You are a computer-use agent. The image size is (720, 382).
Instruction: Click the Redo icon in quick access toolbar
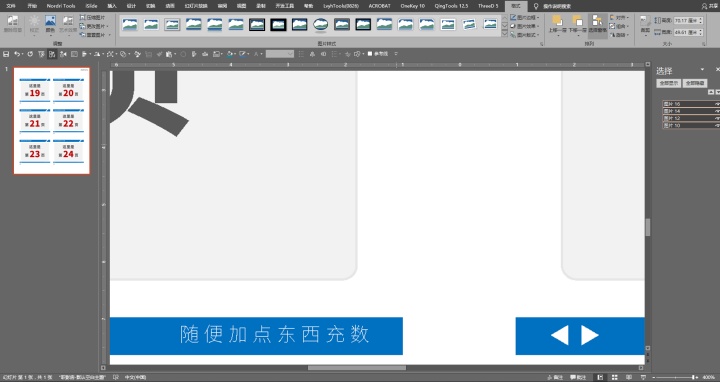coord(30,54)
